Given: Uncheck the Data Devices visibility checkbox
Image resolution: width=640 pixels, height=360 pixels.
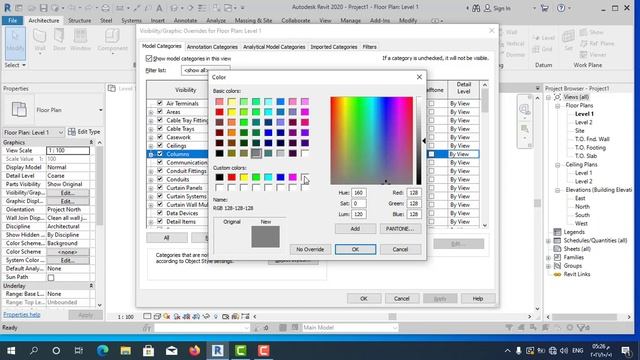Looking at the screenshot, I should pos(160,213).
